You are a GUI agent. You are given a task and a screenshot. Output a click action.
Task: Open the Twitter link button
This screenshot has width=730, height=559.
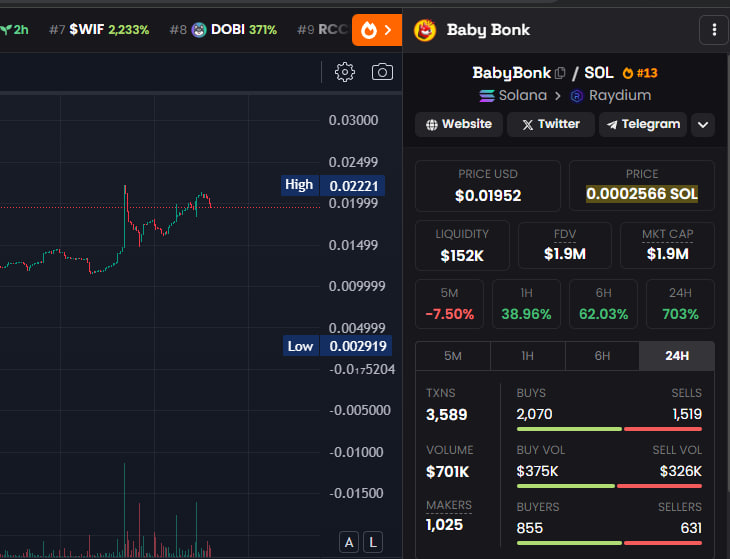pyautogui.click(x=551, y=124)
